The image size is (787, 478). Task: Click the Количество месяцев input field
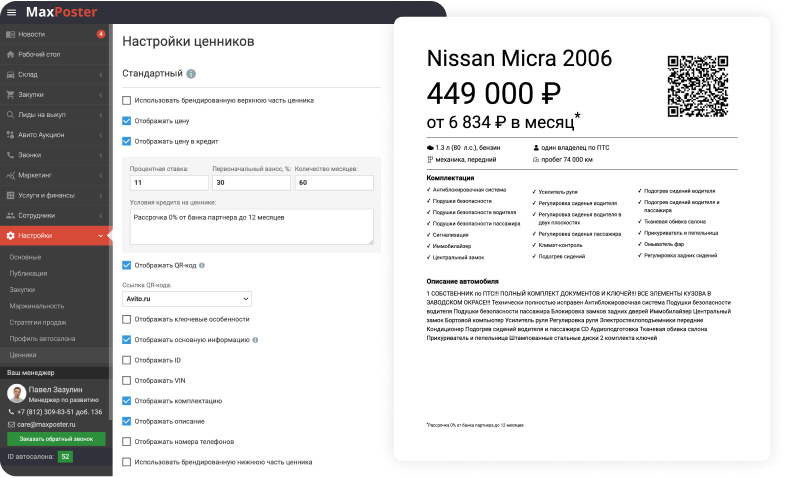coord(334,183)
